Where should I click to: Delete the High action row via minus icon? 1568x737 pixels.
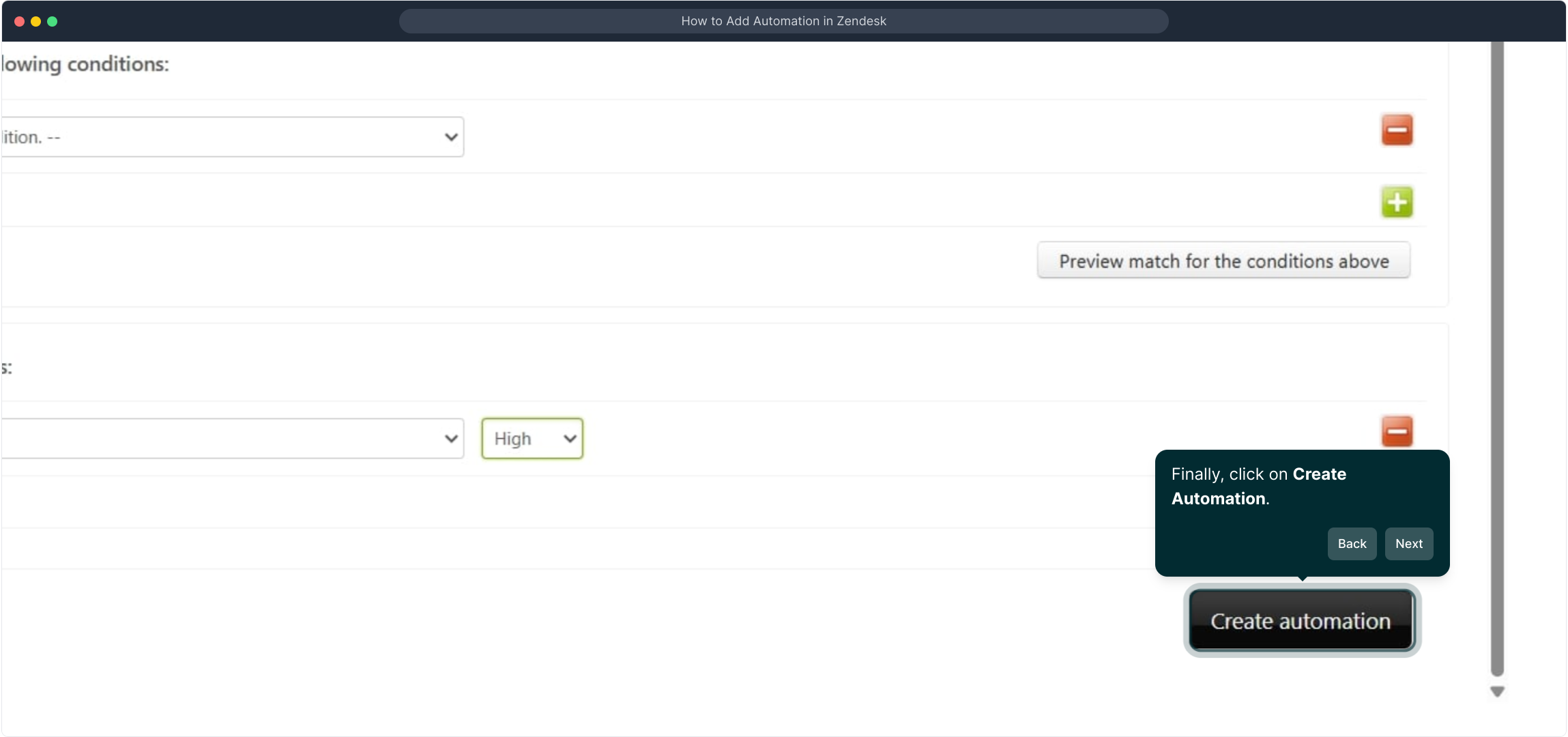point(1396,431)
